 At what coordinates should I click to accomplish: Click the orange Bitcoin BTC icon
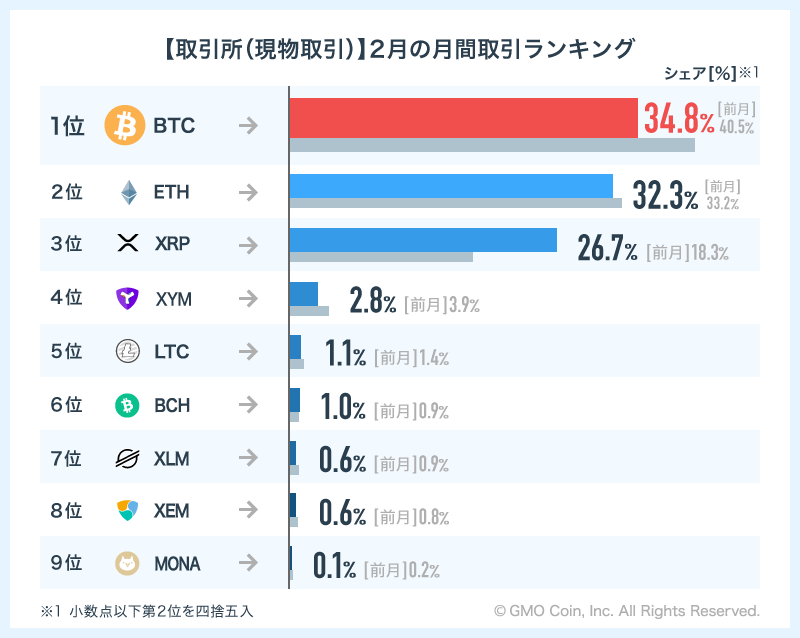point(125,126)
